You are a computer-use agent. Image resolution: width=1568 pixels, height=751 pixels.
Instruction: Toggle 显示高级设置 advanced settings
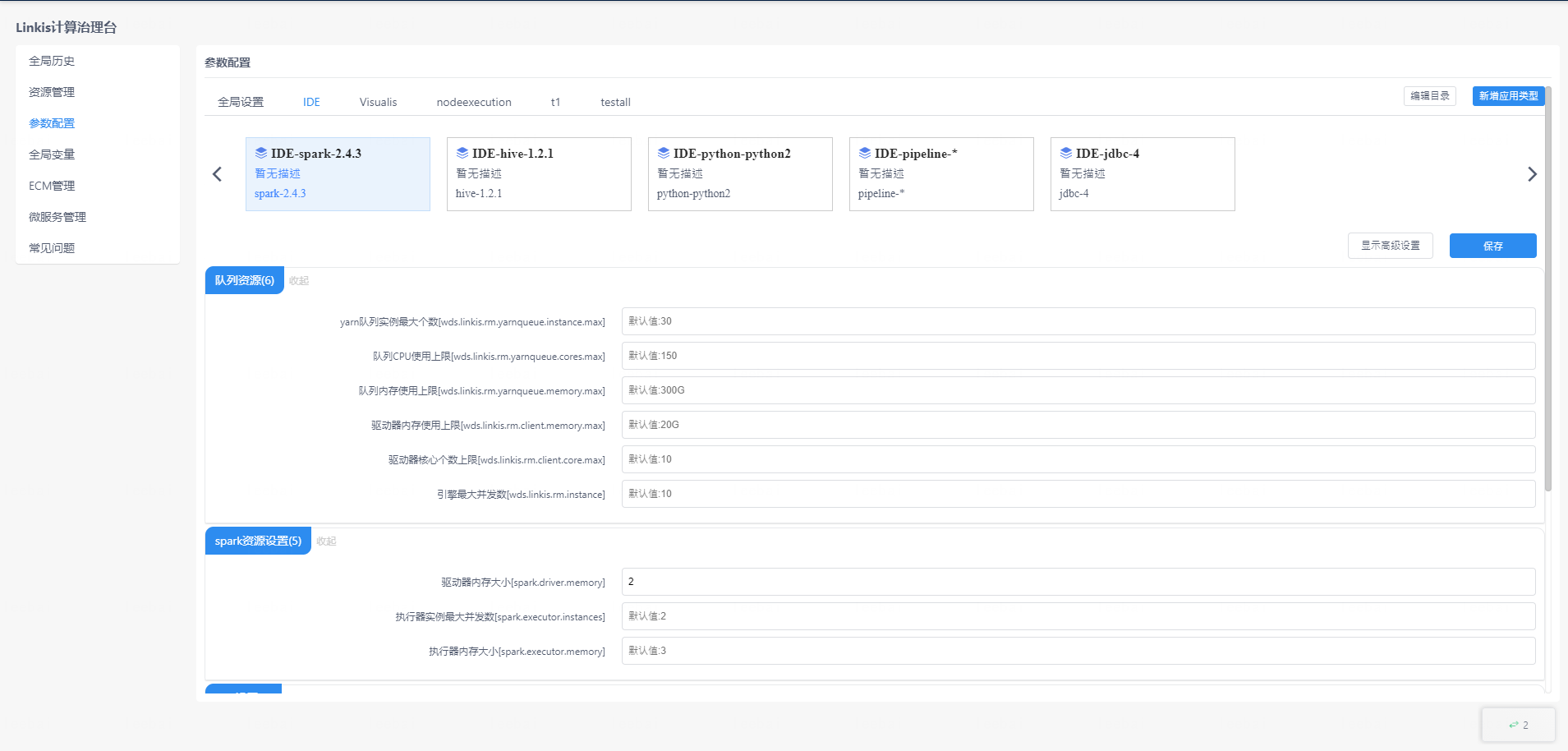coord(1390,246)
